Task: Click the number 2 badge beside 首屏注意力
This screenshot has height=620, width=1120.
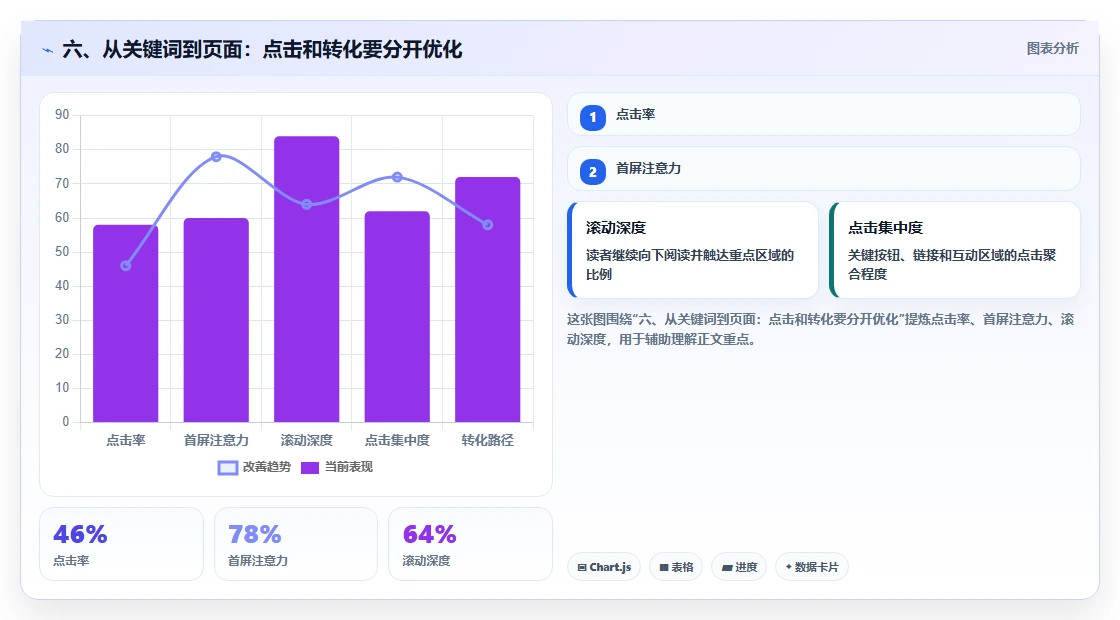Action: point(593,171)
